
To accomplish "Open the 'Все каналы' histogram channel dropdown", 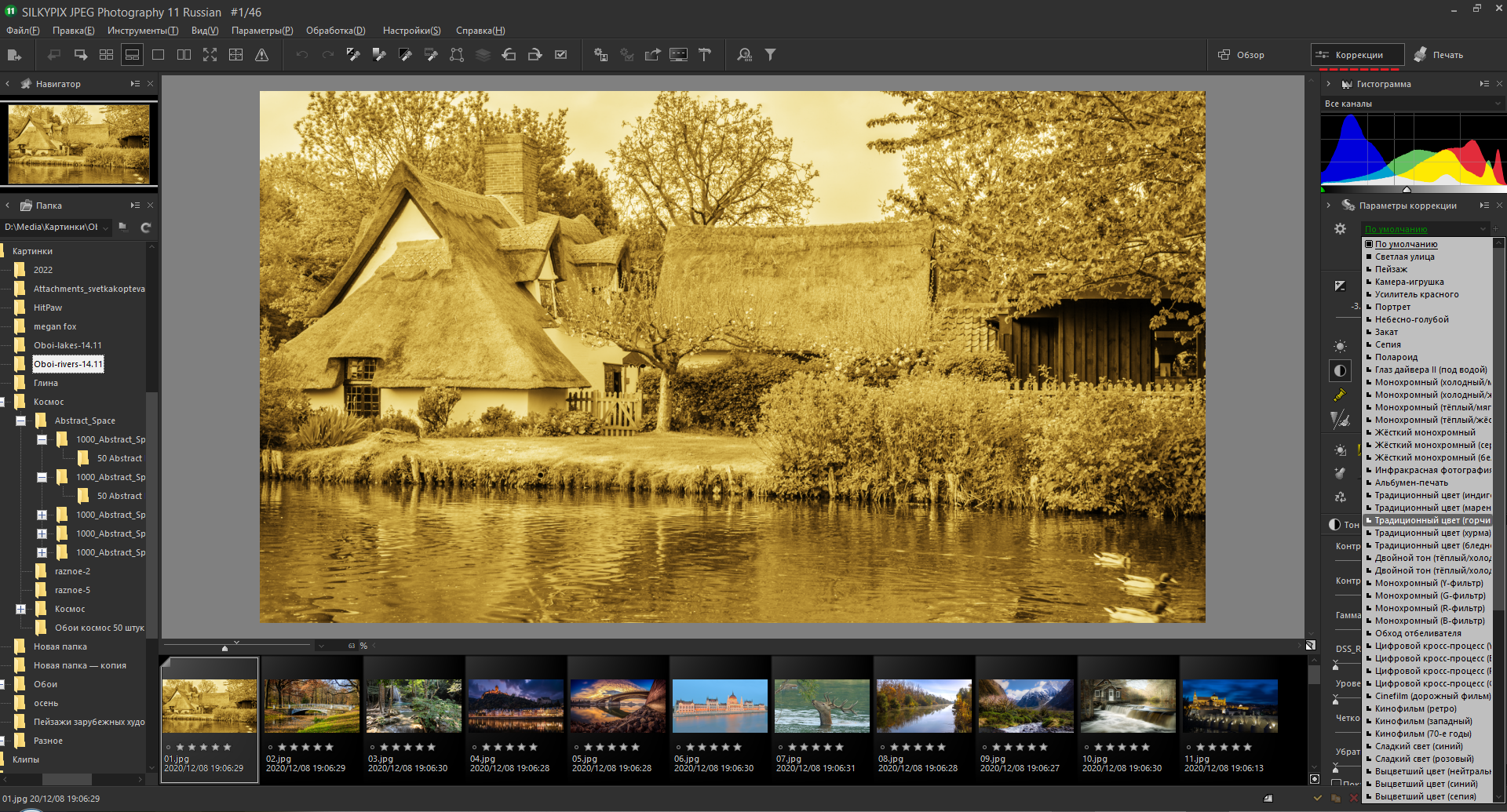I will click(x=1412, y=104).
